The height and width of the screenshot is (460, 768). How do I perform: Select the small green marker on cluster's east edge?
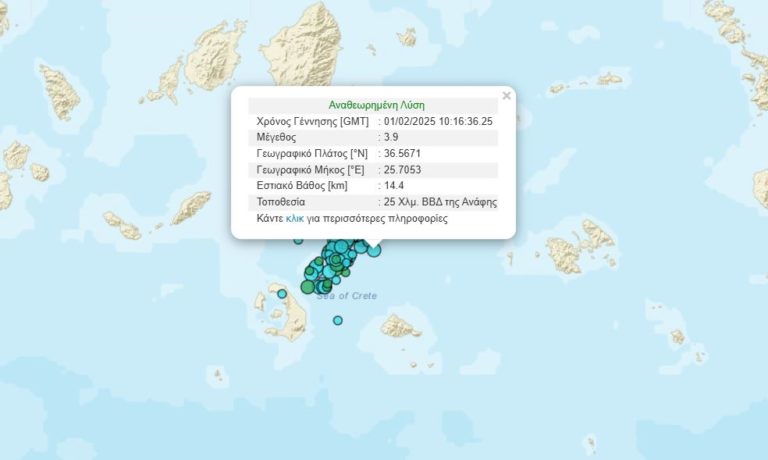pos(346,272)
